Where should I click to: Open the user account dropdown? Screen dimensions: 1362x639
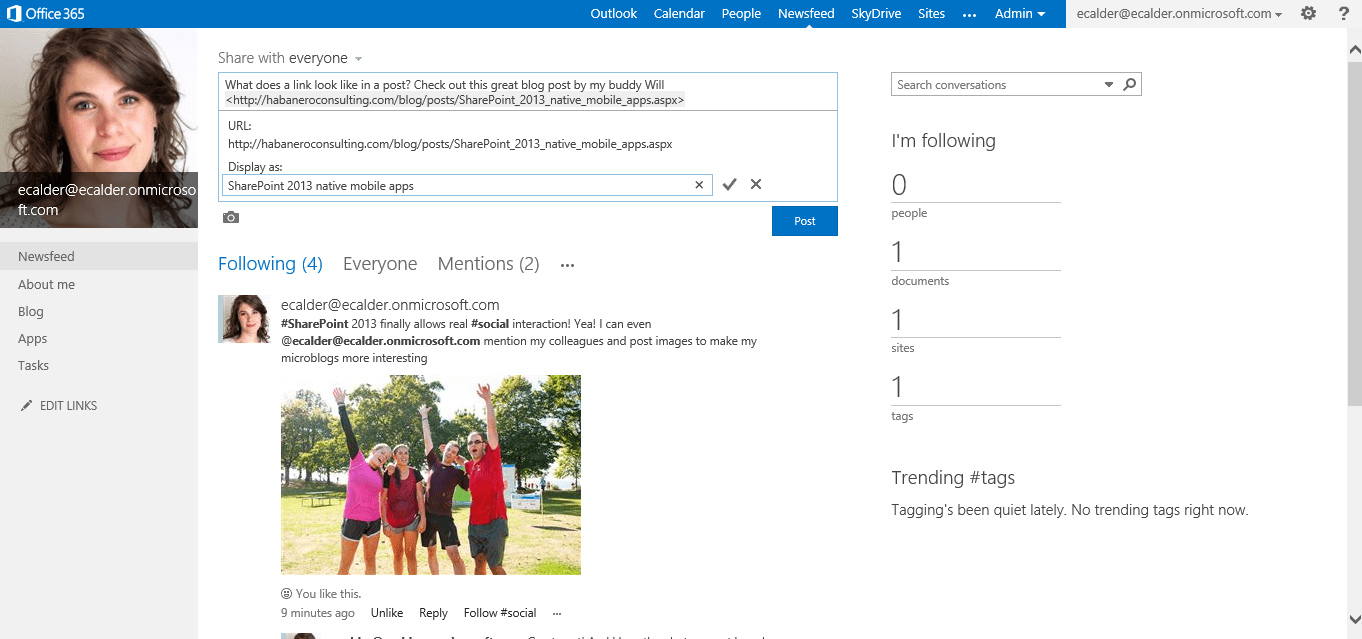point(1180,14)
